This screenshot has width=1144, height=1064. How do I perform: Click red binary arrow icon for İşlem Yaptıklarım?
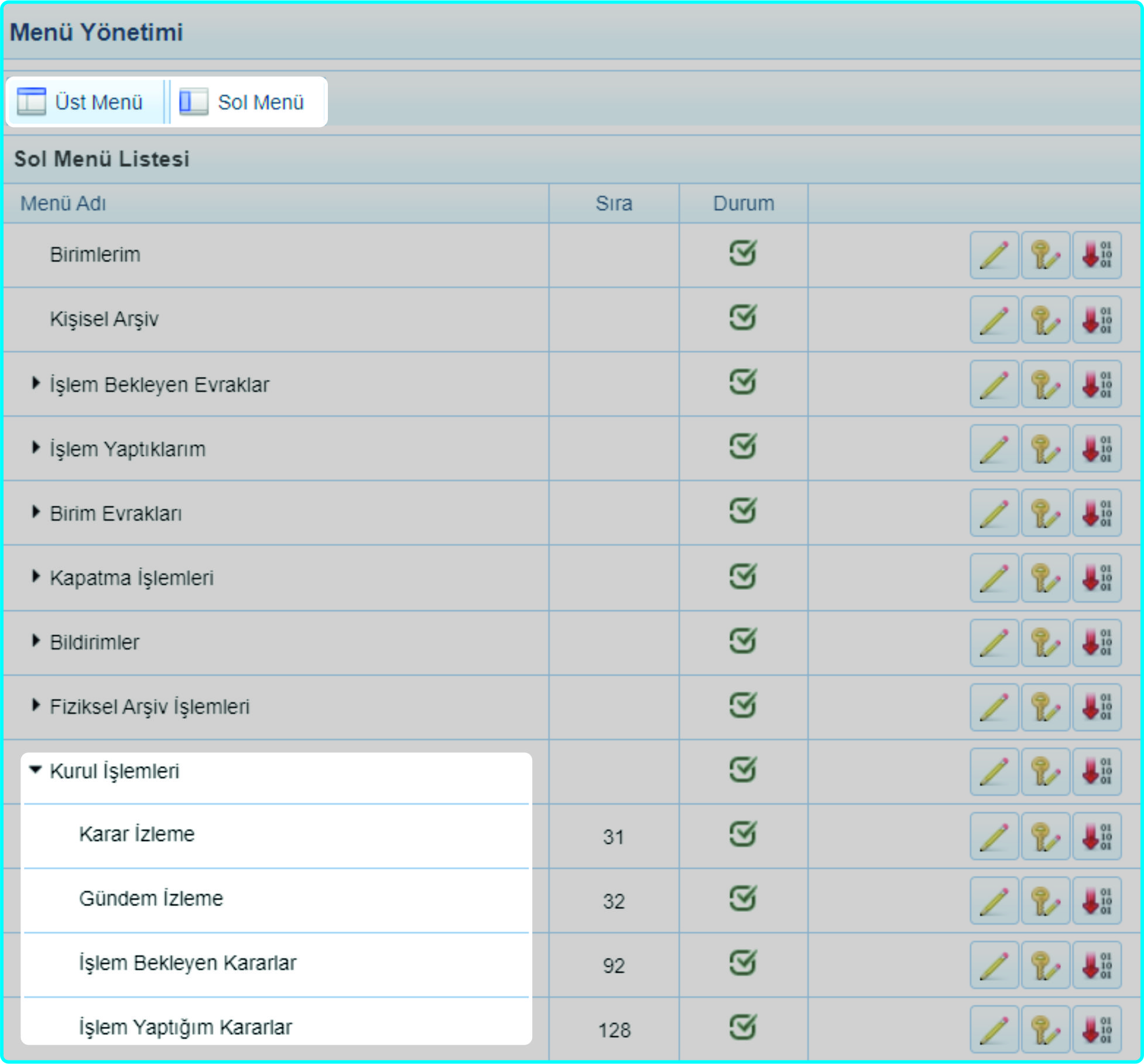point(1097,449)
